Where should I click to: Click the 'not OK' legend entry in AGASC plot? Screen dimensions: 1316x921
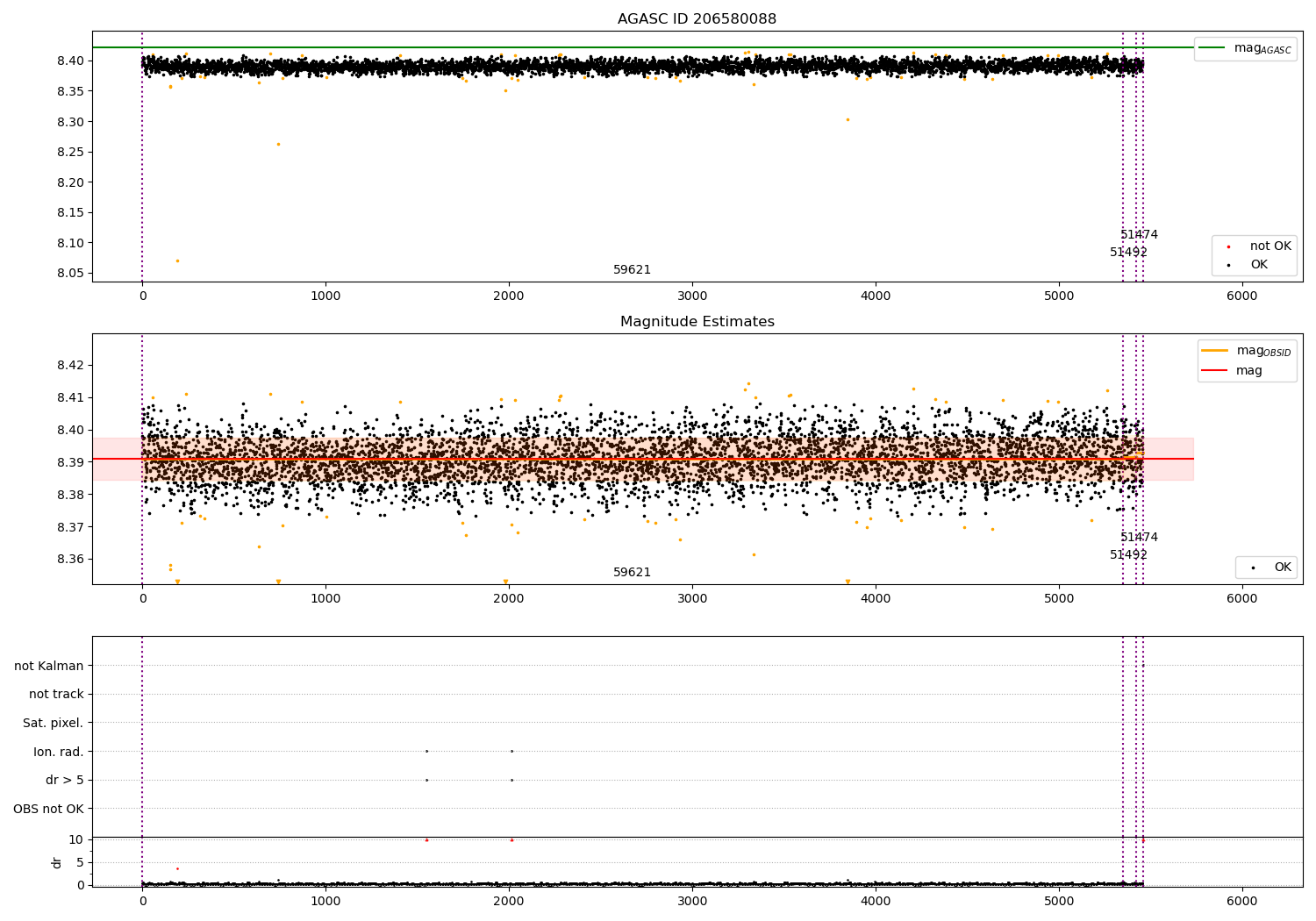click(1258, 246)
